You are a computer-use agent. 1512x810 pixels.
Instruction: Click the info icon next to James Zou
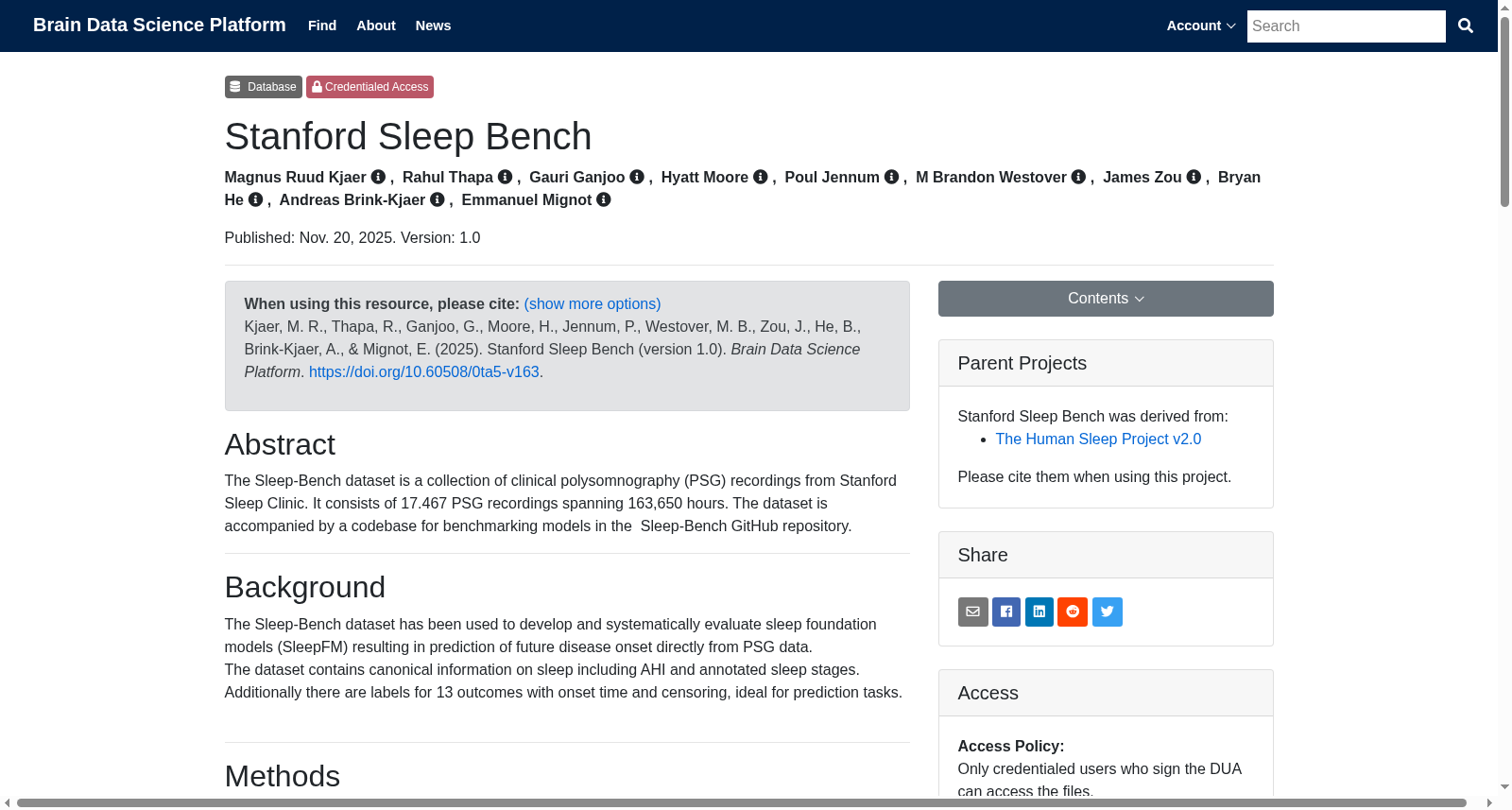pos(1194,177)
